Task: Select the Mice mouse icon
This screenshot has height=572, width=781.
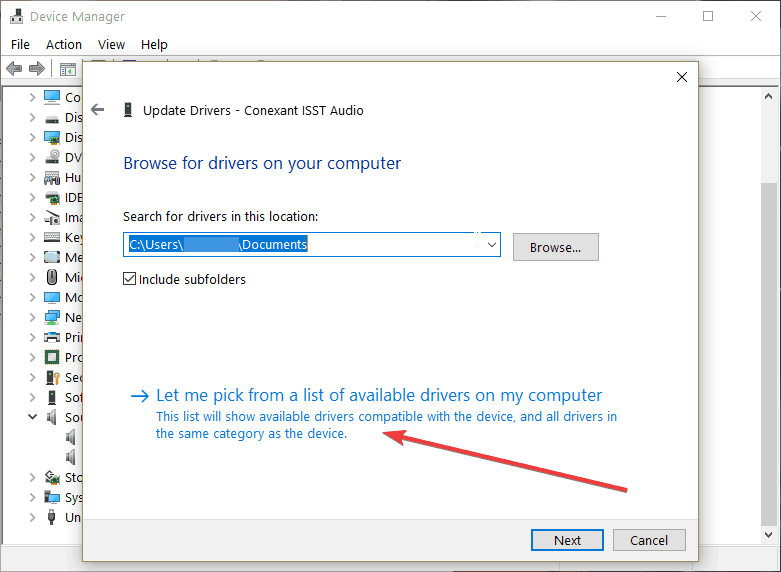Action: [52, 277]
